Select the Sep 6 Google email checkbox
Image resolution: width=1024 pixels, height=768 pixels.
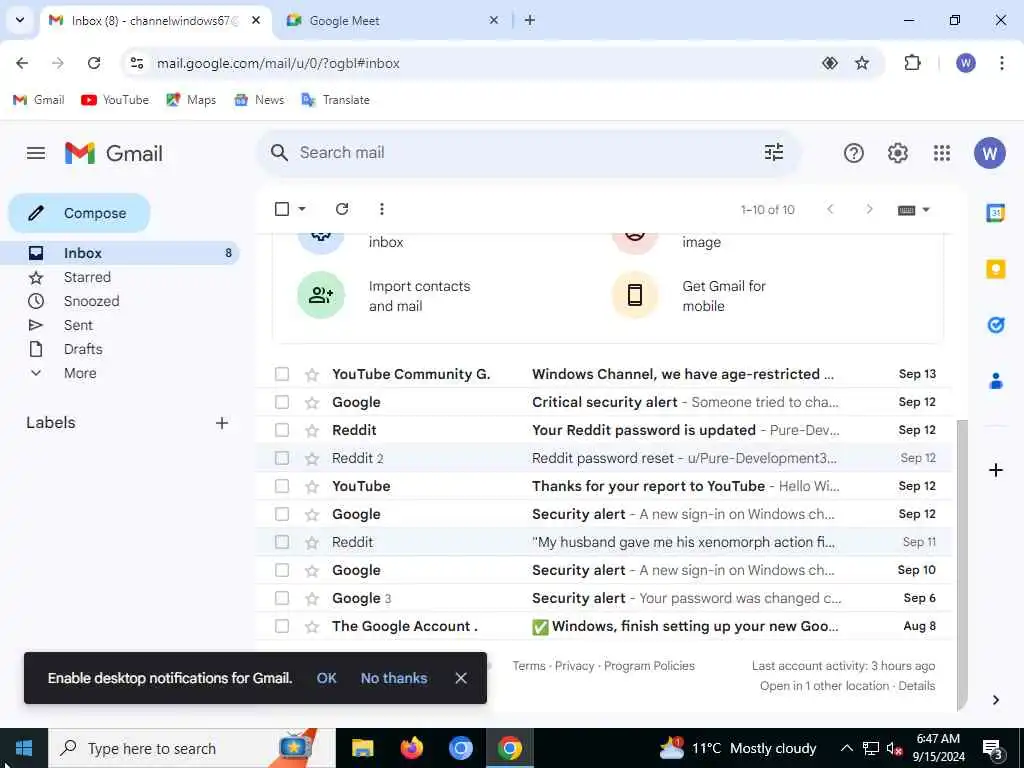pyautogui.click(x=281, y=598)
